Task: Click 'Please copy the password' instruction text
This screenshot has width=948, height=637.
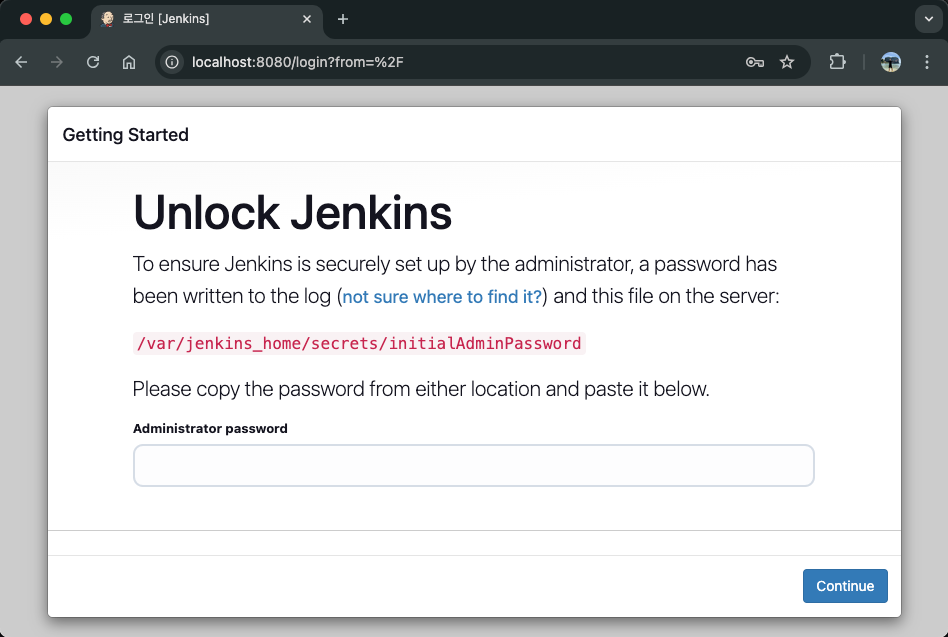Action: pyautogui.click(x=421, y=389)
